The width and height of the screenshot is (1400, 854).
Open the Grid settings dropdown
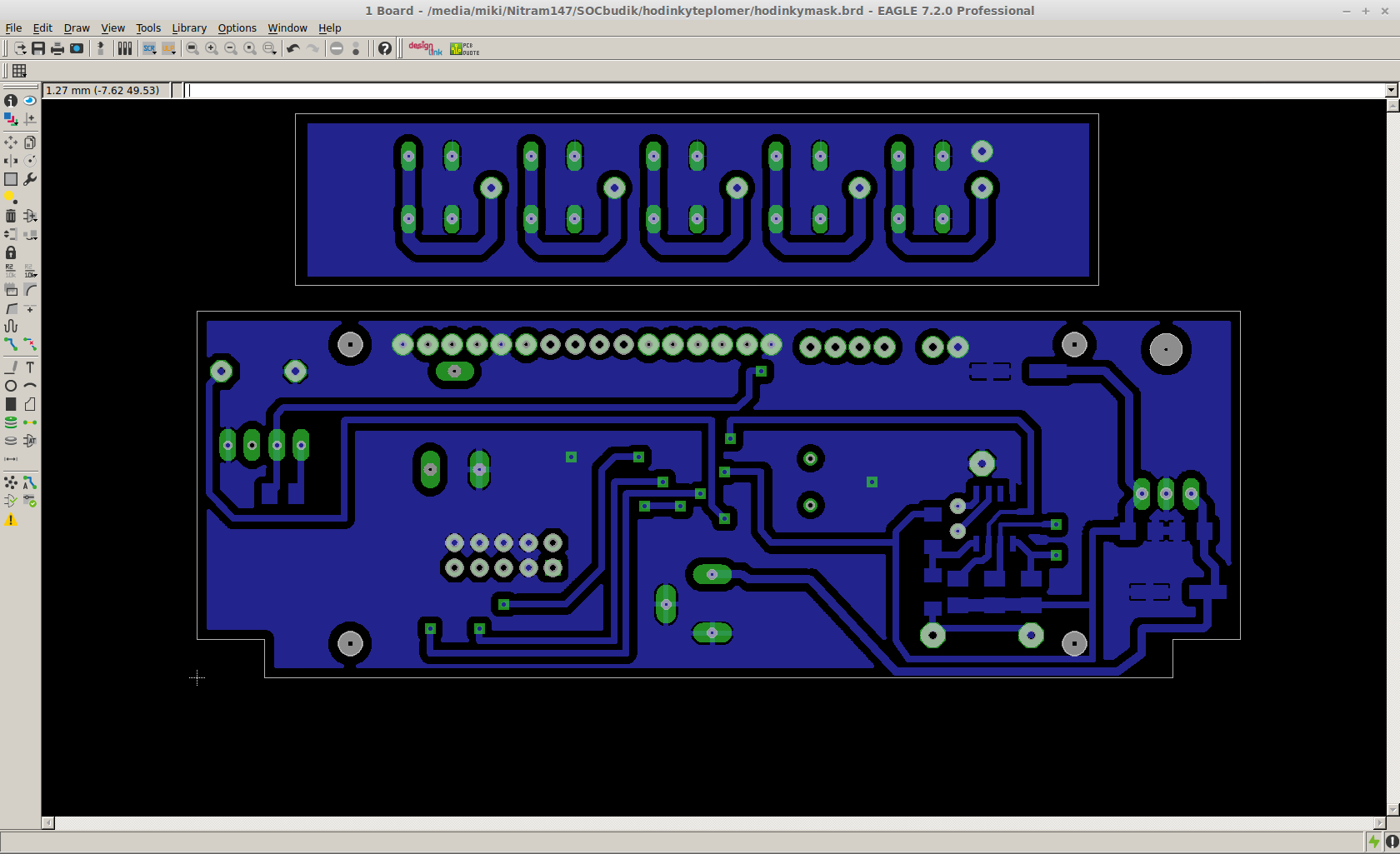[x=19, y=71]
